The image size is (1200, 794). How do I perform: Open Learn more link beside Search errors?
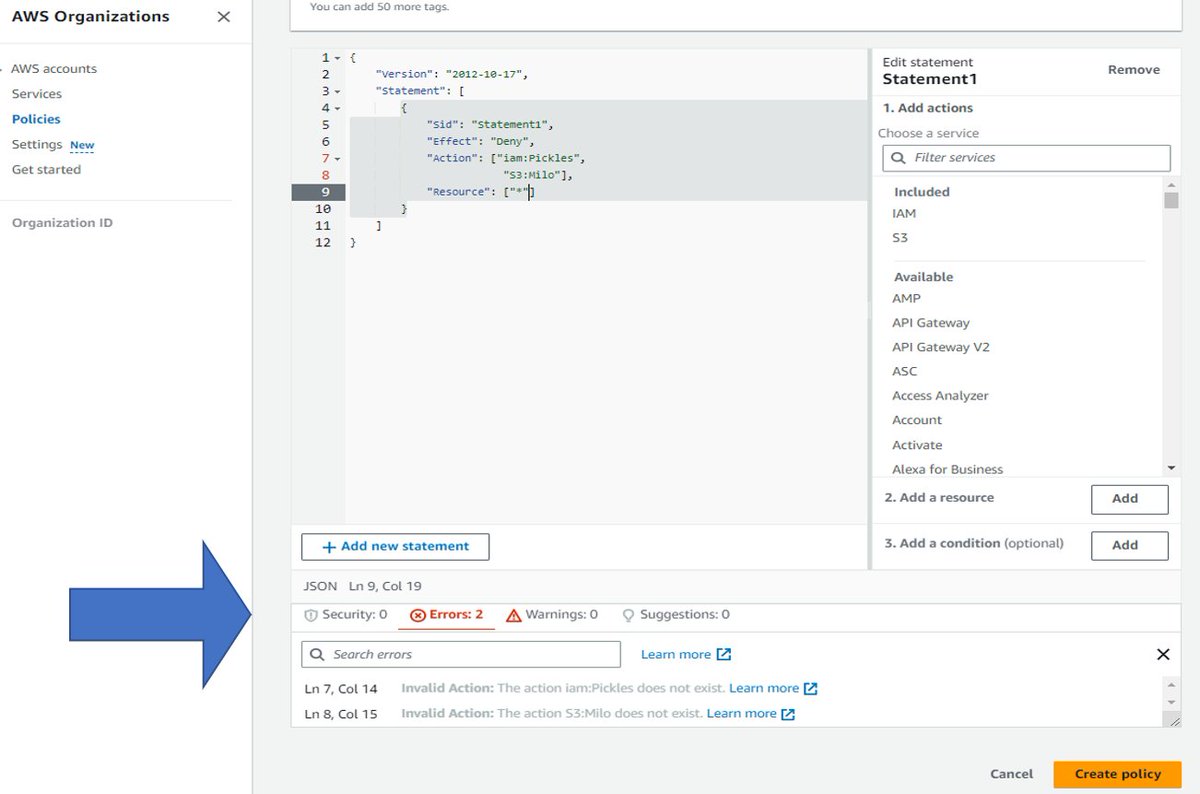(686, 654)
